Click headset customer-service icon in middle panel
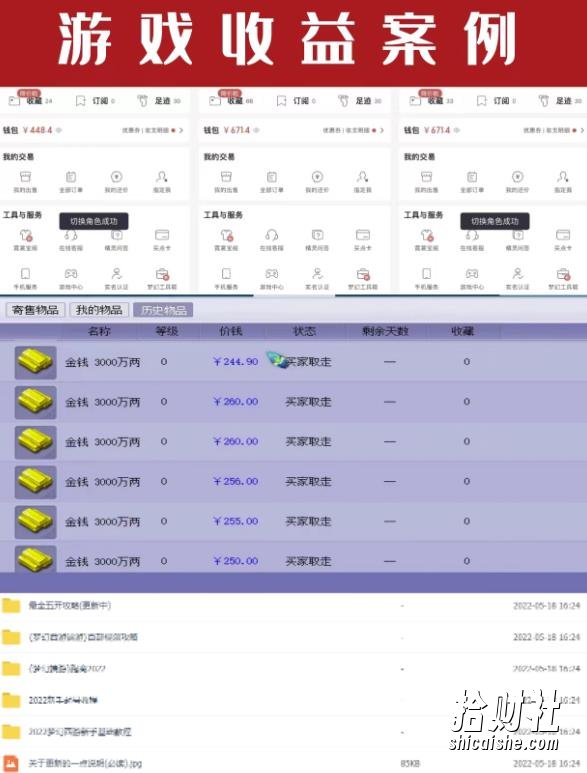The width and height of the screenshot is (587, 773). [x=272, y=235]
